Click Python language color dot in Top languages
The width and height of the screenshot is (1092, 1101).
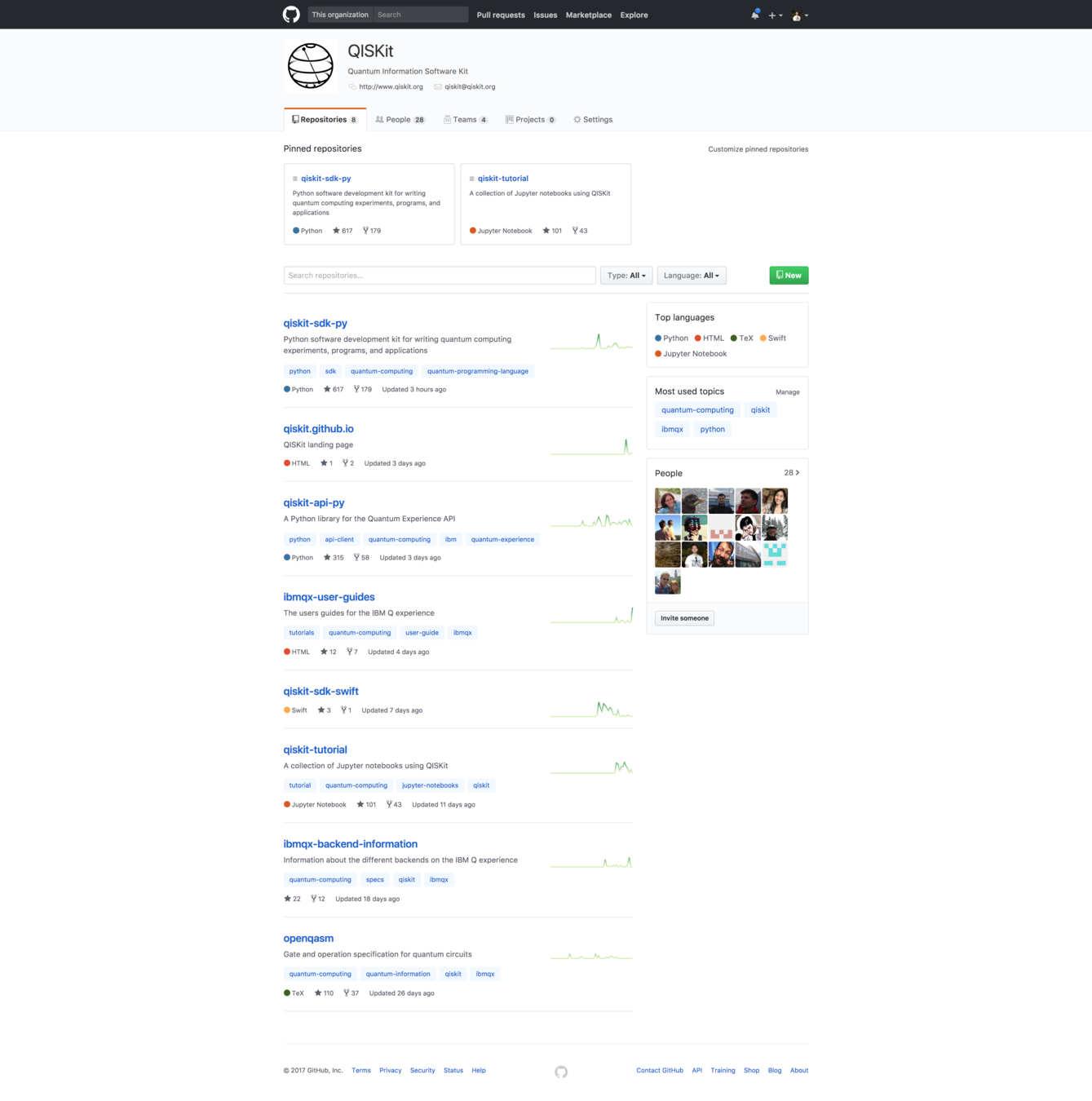point(658,338)
